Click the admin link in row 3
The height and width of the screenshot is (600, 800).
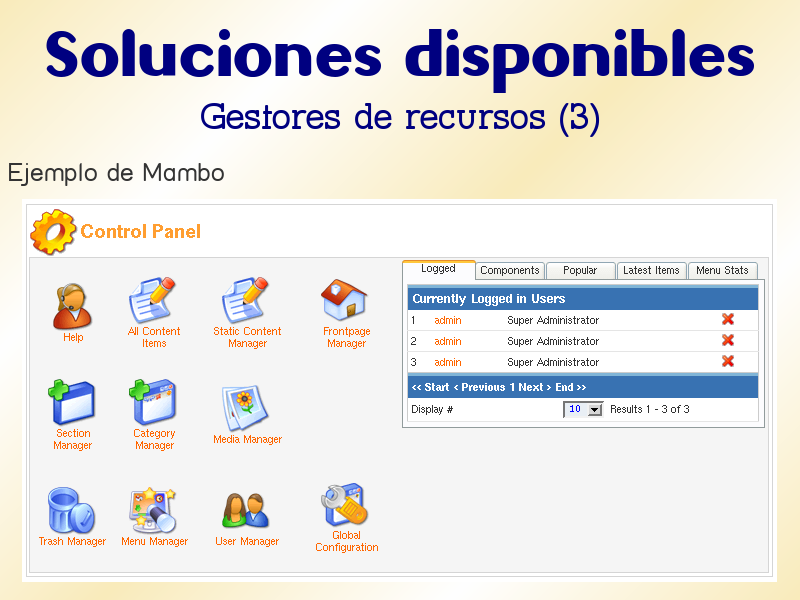tap(447, 362)
